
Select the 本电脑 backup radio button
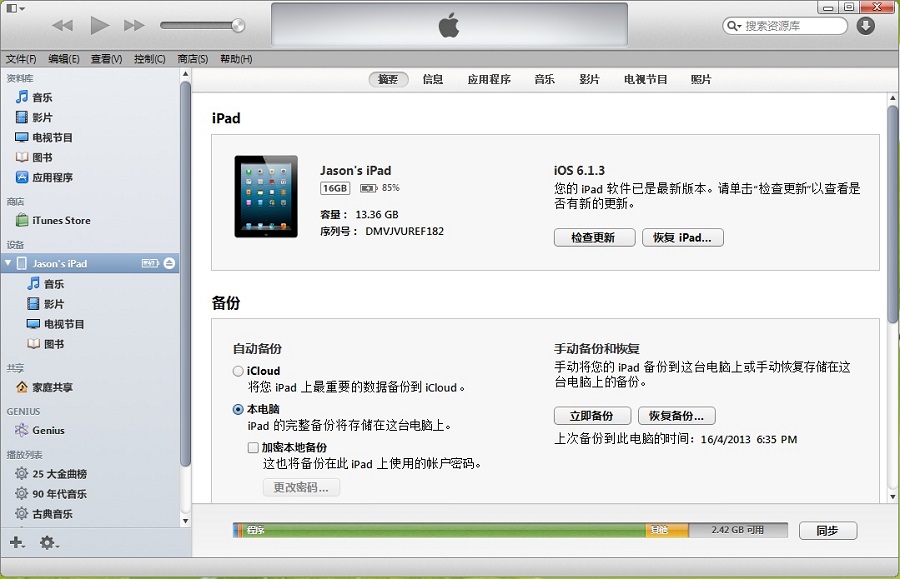(238, 409)
